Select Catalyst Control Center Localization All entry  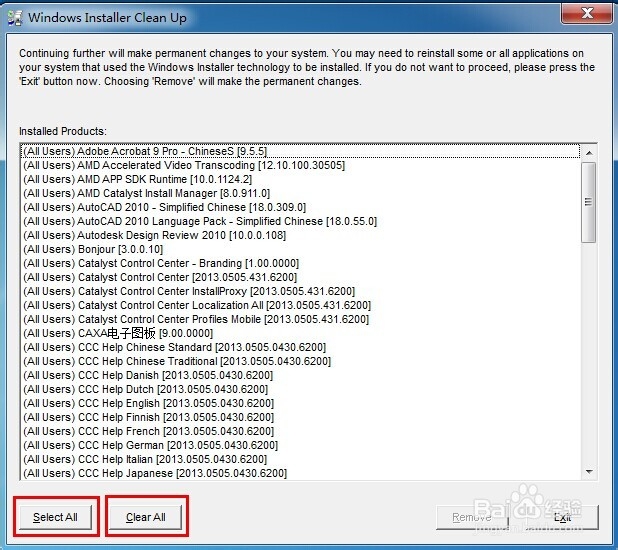(300, 305)
